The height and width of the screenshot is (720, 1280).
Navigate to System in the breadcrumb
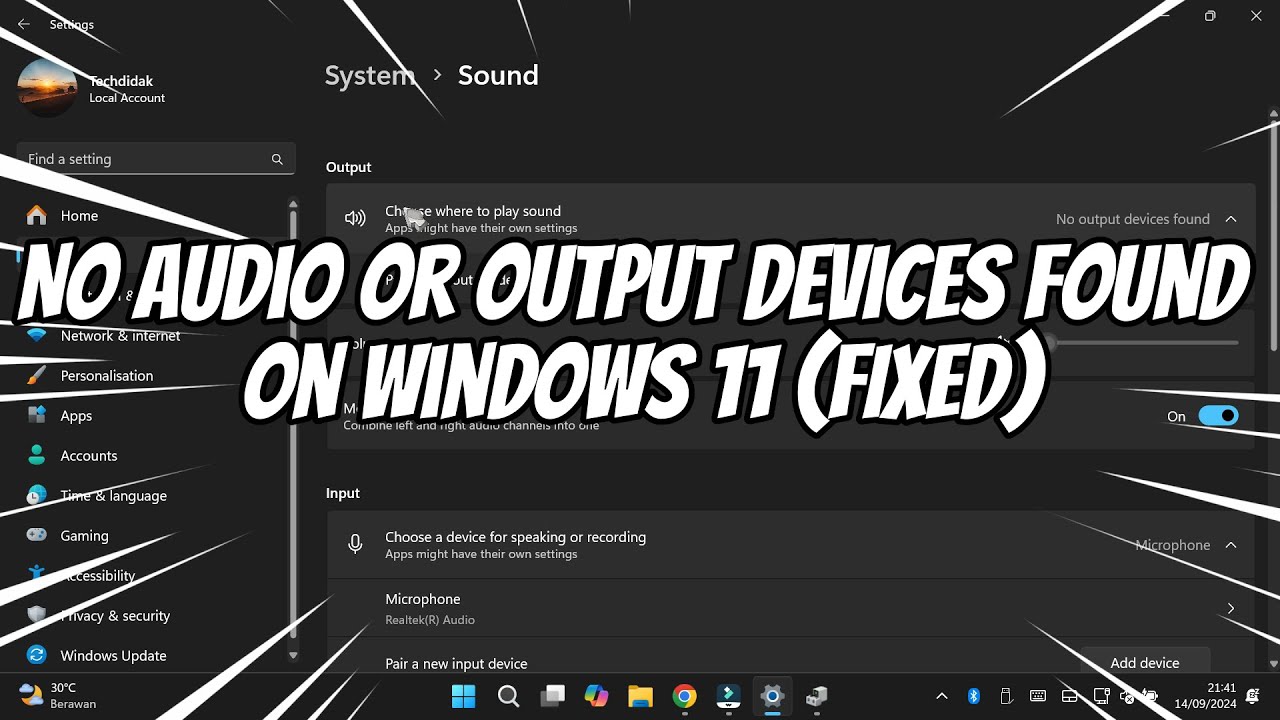370,75
